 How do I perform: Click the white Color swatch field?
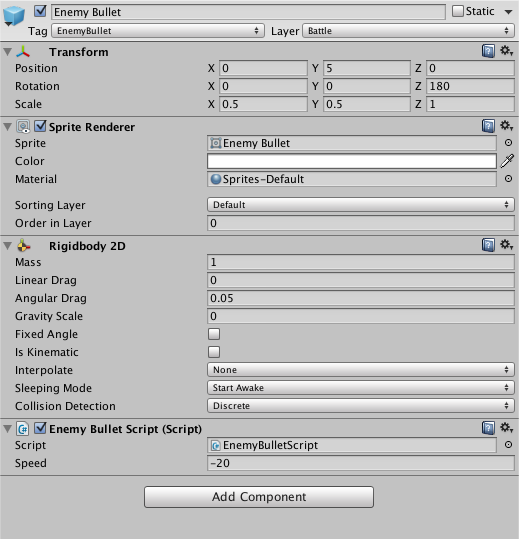(x=352, y=161)
